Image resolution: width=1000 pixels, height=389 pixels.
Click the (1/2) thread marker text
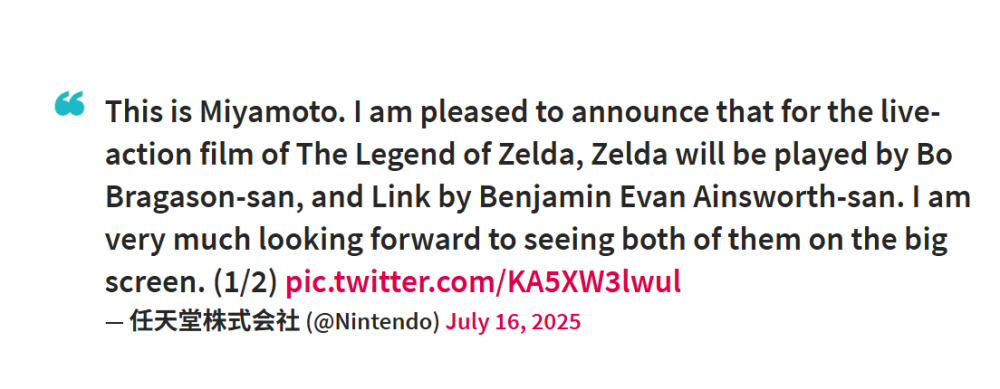tap(246, 283)
